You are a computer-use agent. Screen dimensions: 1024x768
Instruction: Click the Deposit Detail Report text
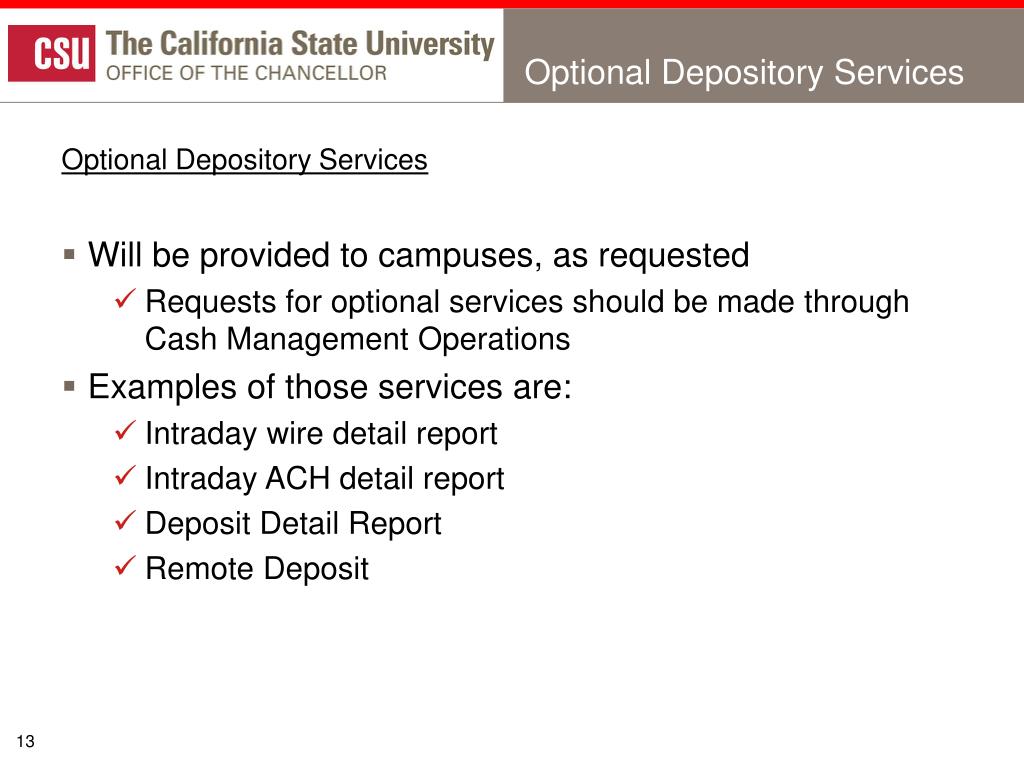pyautogui.click(x=293, y=524)
